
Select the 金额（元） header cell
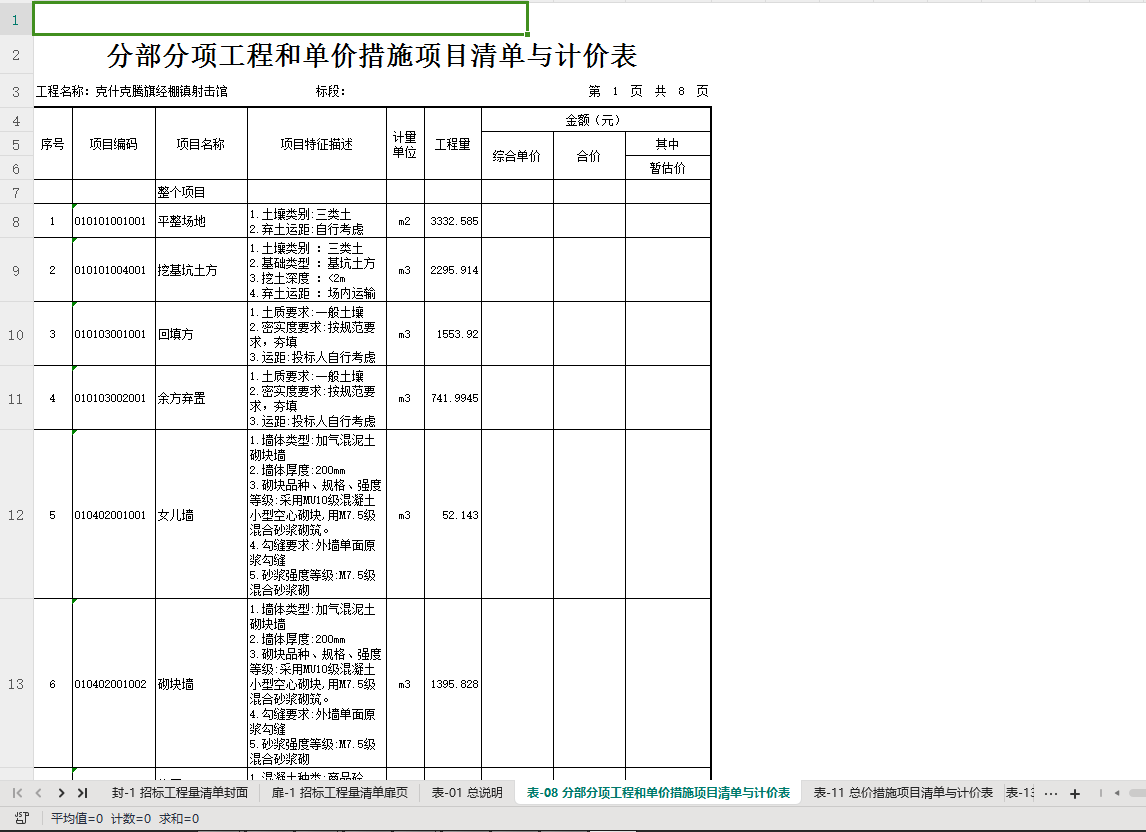[596, 120]
